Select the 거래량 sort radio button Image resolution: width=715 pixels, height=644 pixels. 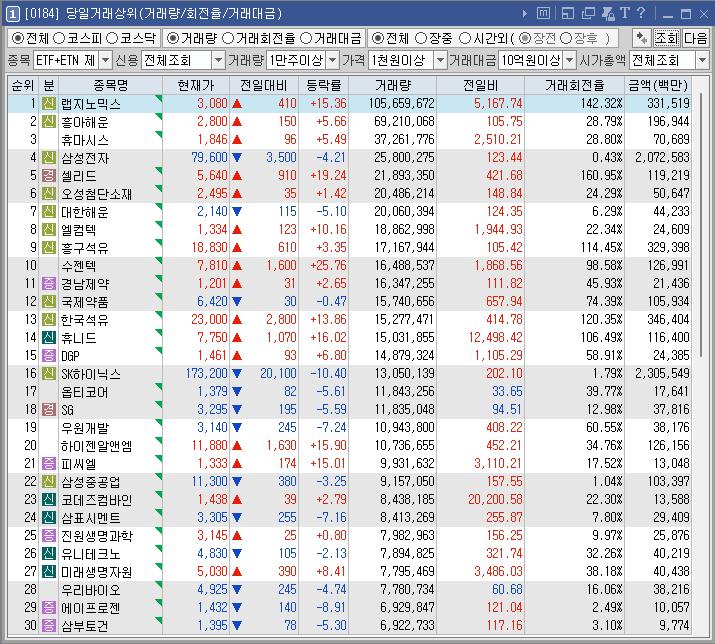pos(172,38)
